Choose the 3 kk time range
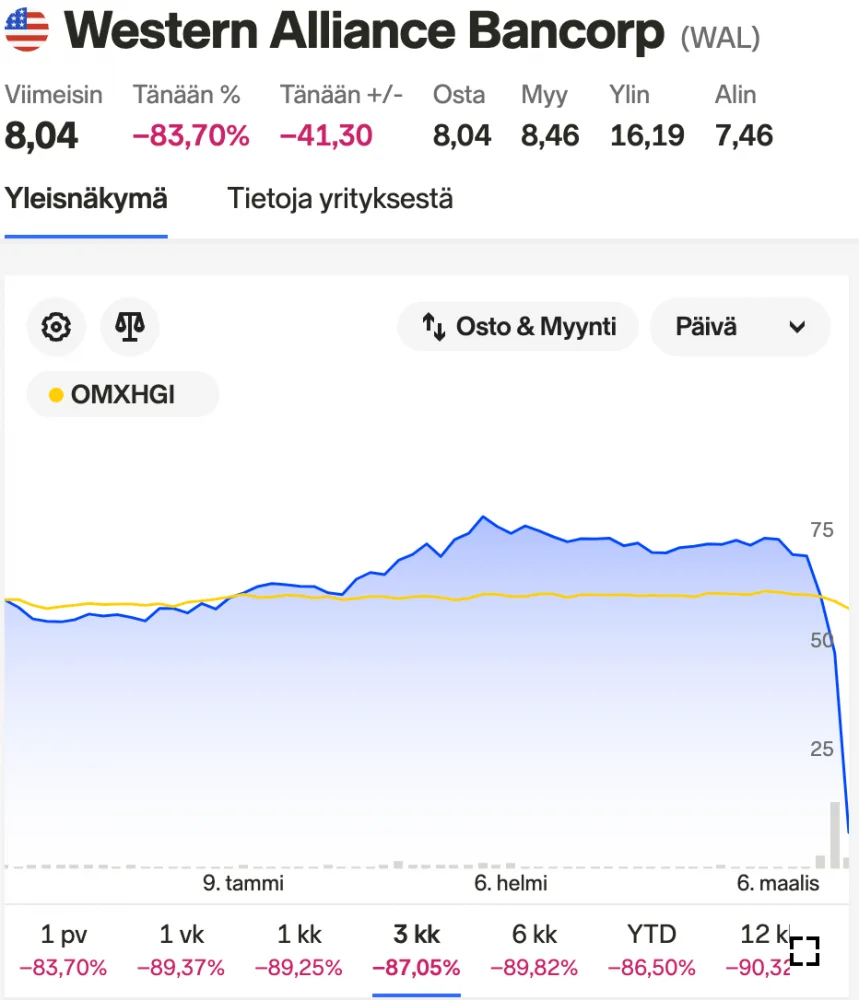Image resolution: width=859 pixels, height=1000 pixels. 416,949
